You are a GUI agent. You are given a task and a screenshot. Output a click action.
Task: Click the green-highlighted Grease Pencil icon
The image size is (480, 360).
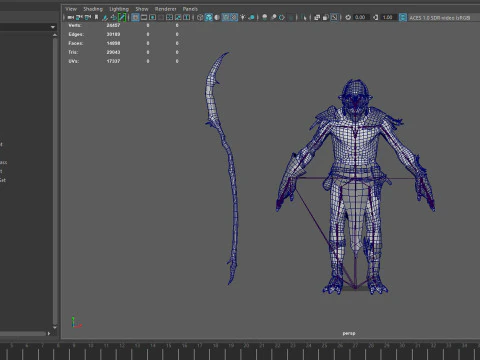(122, 17)
